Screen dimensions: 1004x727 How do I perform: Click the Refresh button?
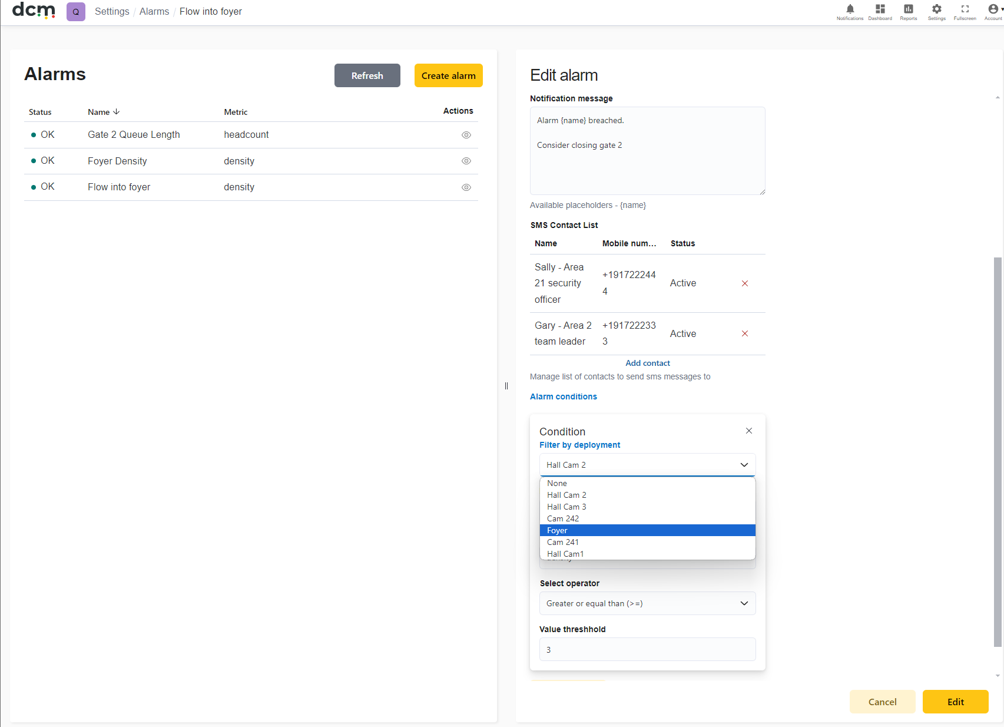point(367,76)
